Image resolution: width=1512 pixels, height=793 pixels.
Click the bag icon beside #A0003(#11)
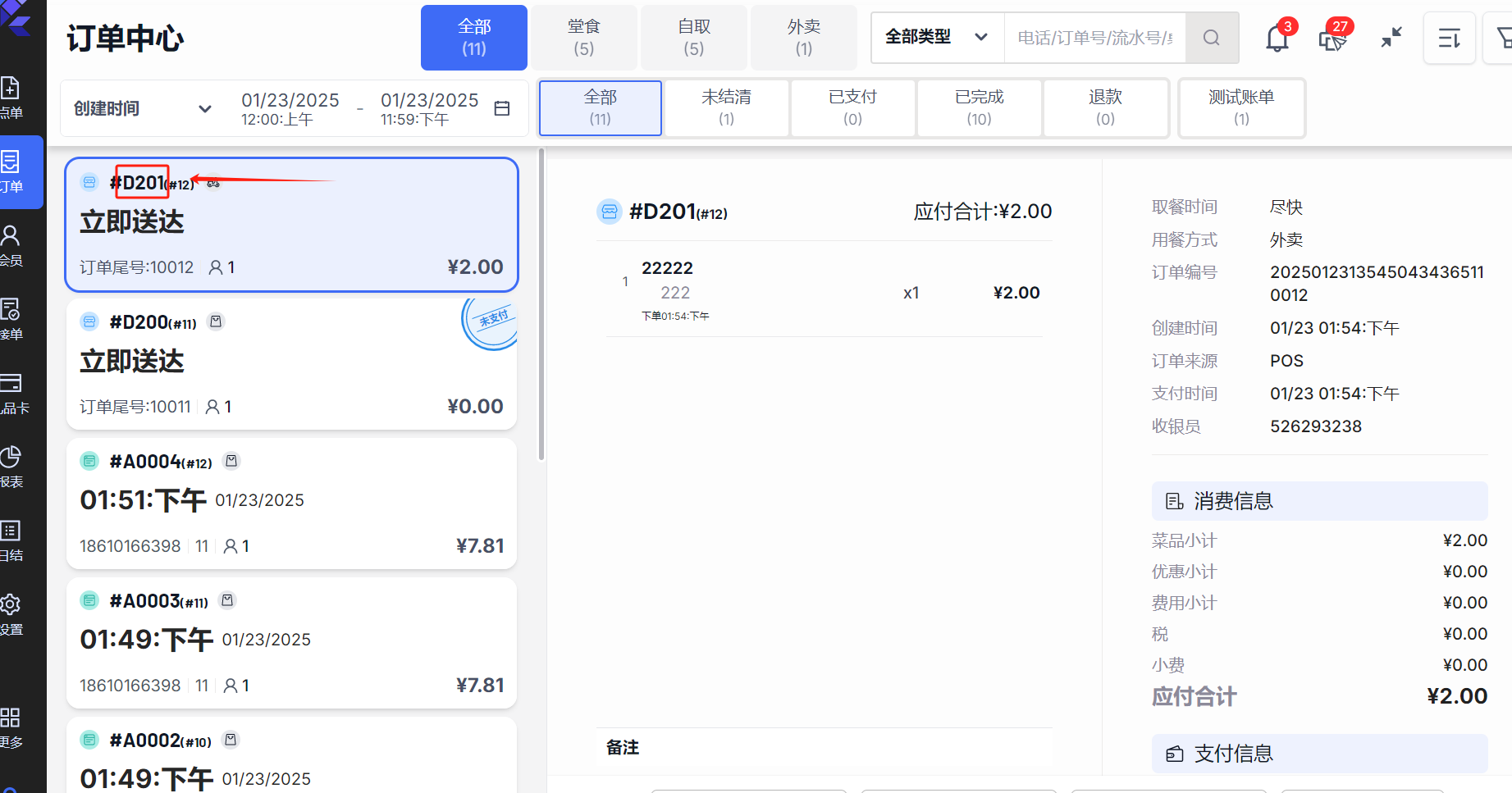(227, 600)
